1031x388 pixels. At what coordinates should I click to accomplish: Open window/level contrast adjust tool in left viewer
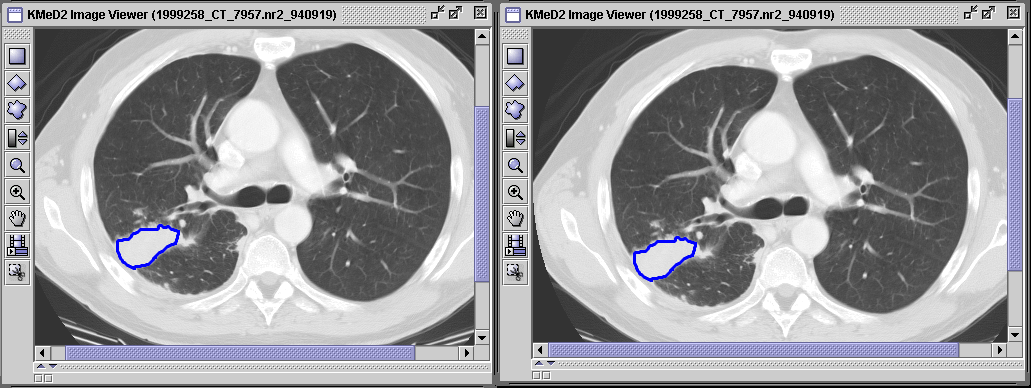[x=17, y=137]
